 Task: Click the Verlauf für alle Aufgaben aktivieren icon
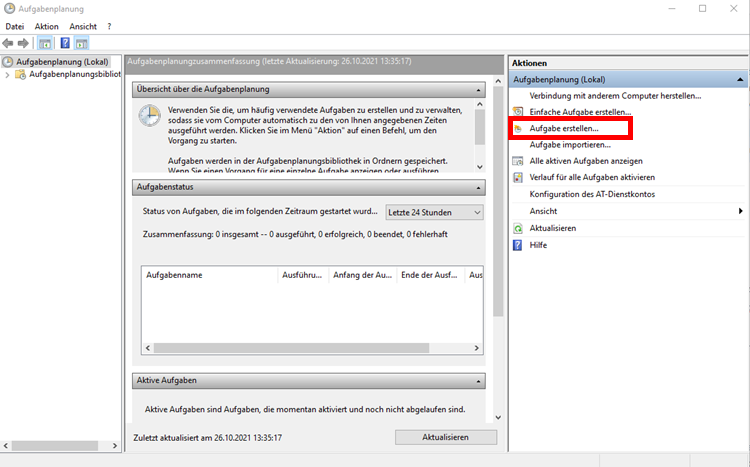(x=518, y=177)
